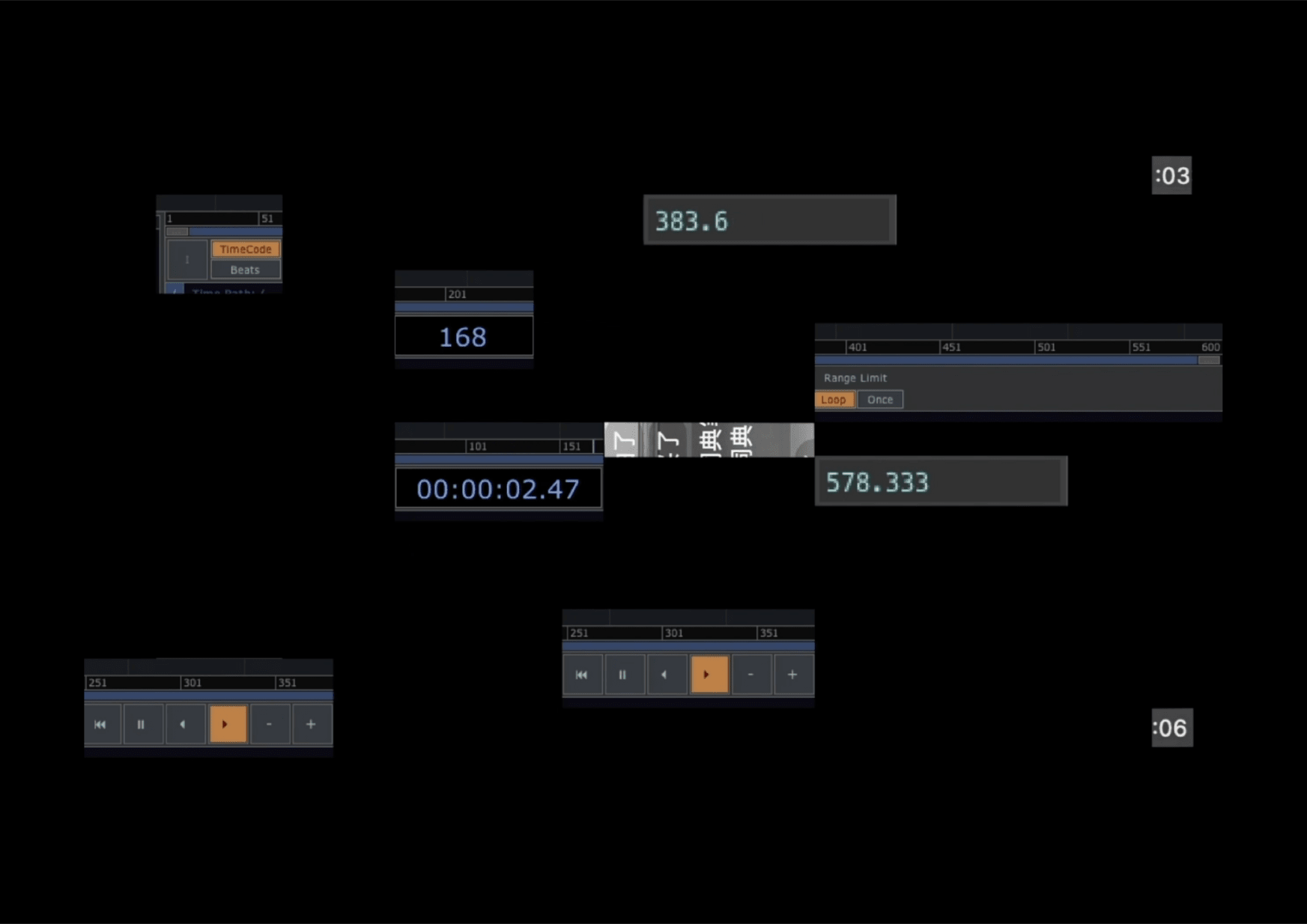Click the field showing 383.6

(769, 220)
